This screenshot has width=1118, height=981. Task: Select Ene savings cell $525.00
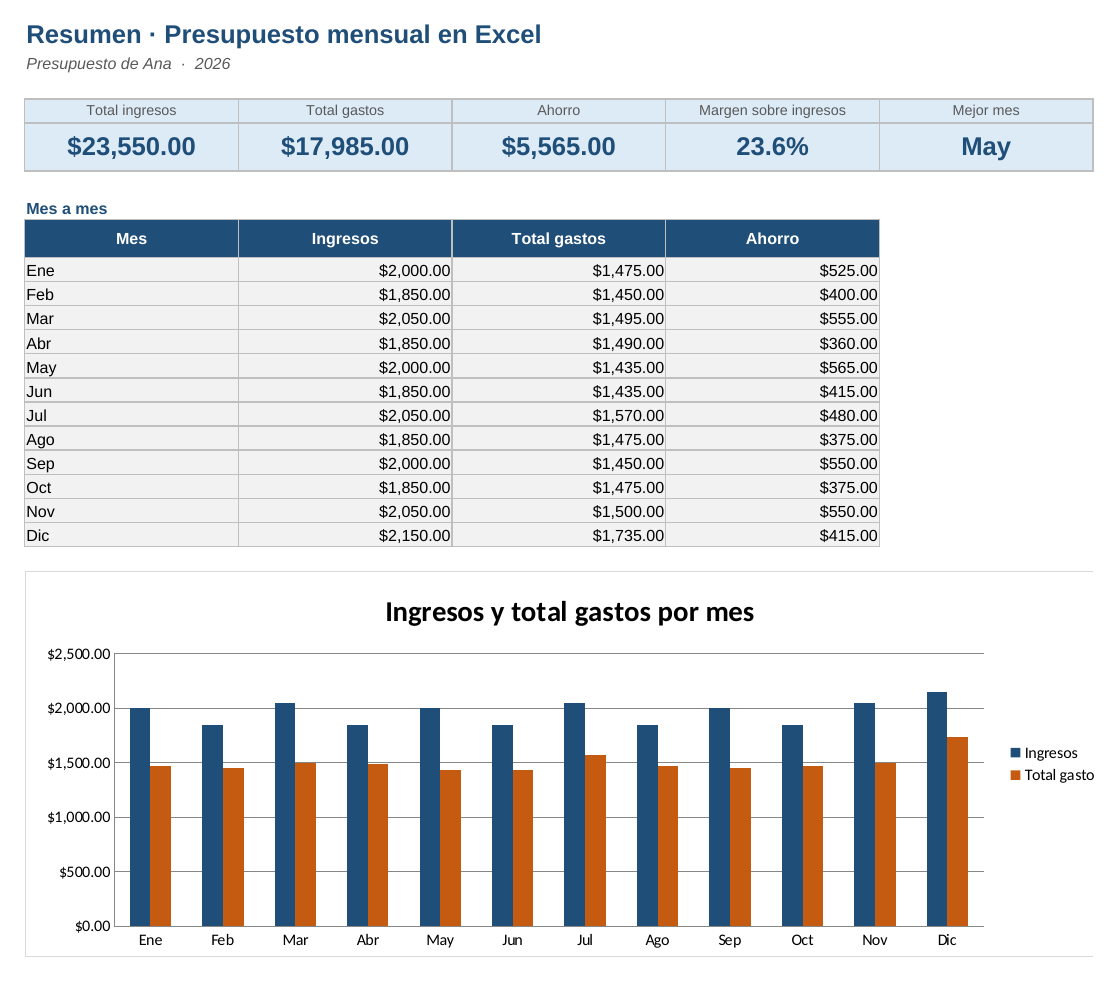772,270
